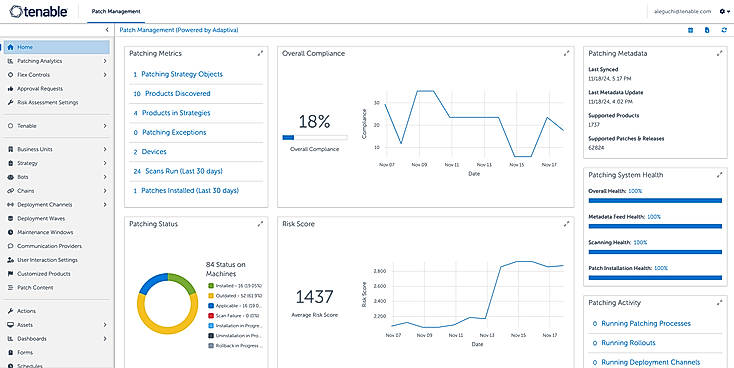
Task: Expand the Patching Activity panel
Action: [719, 302]
